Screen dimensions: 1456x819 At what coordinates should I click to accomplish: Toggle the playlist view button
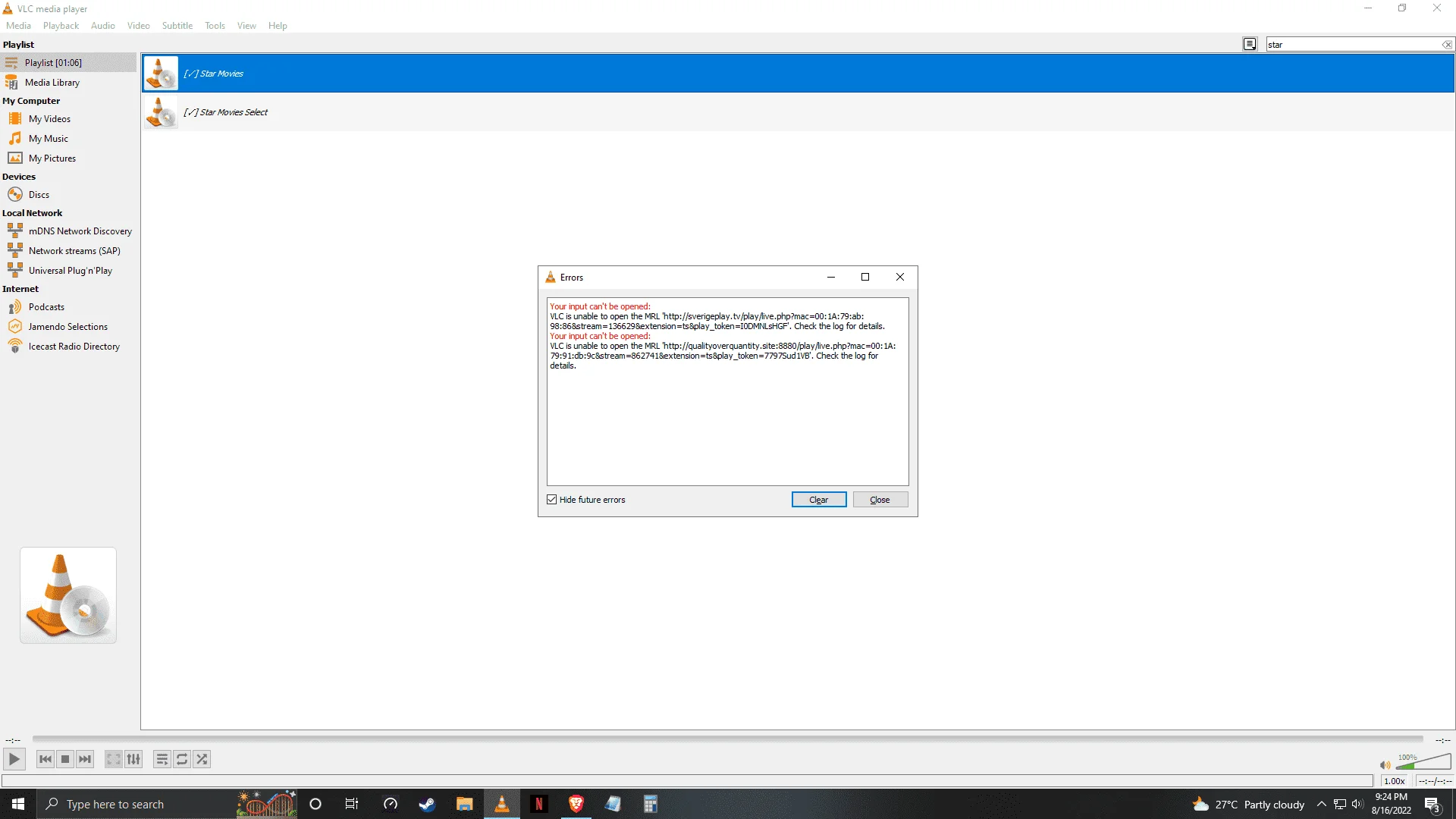tap(162, 759)
